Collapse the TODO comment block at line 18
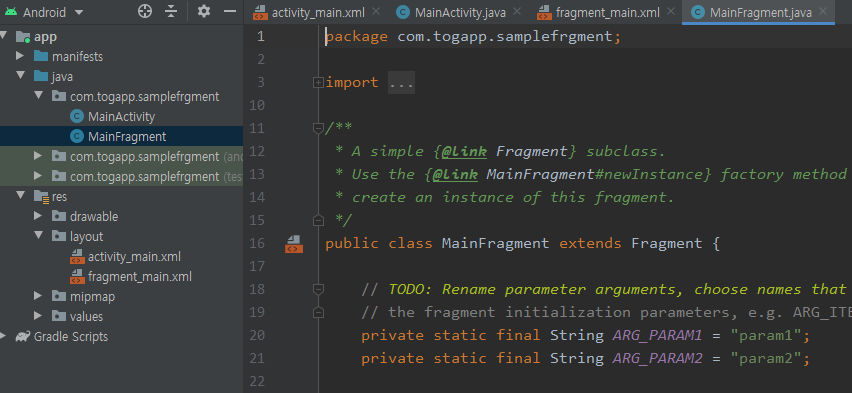 pos(318,289)
